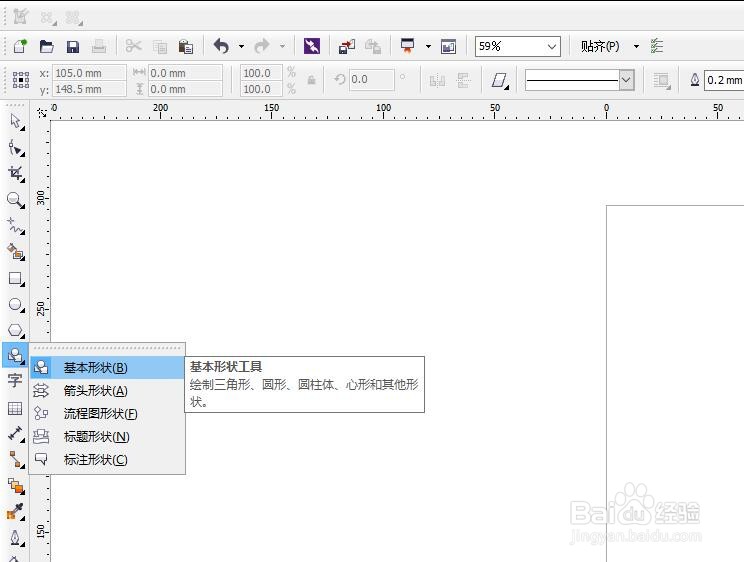Select the Eyedropper tool
This screenshot has width=744, height=562.
pyautogui.click(x=16, y=512)
